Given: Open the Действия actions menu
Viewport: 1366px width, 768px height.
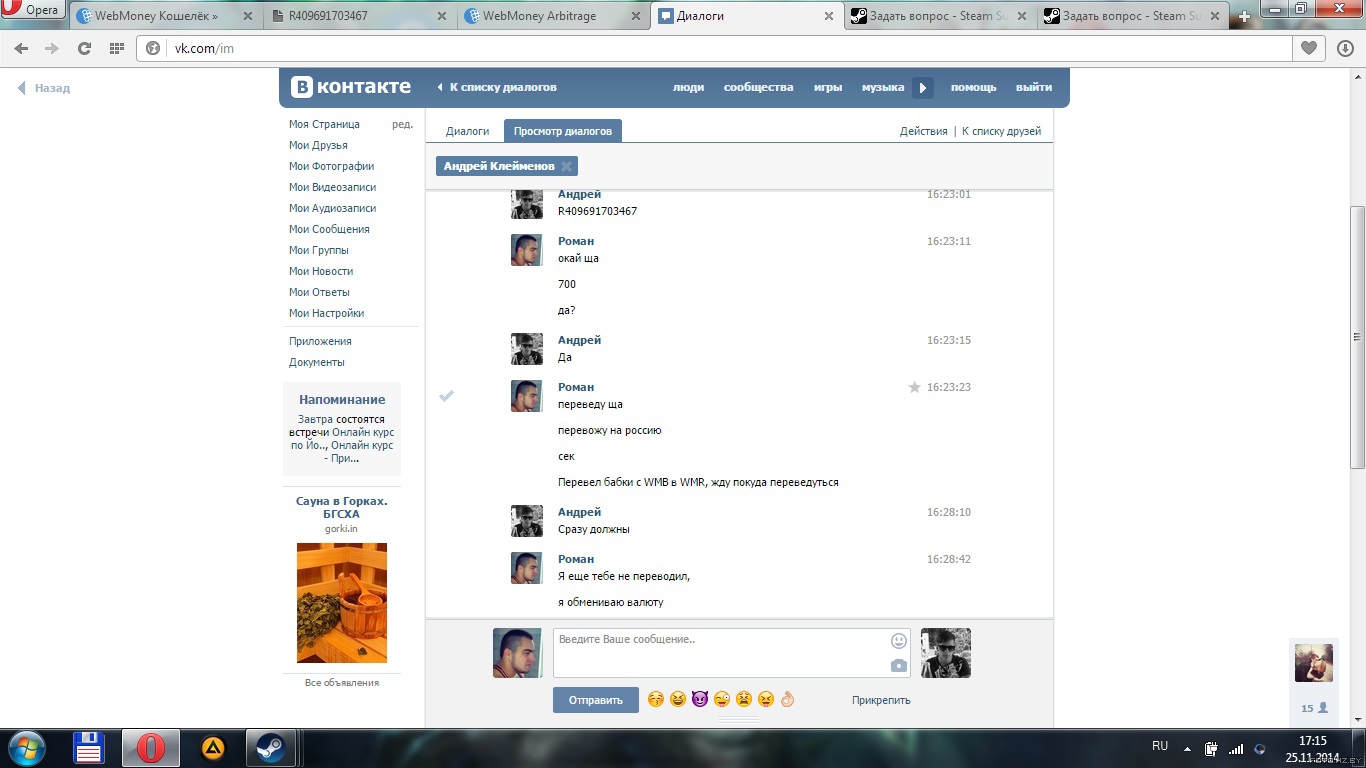Looking at the screenshot, I should click(x=923, y=131).
